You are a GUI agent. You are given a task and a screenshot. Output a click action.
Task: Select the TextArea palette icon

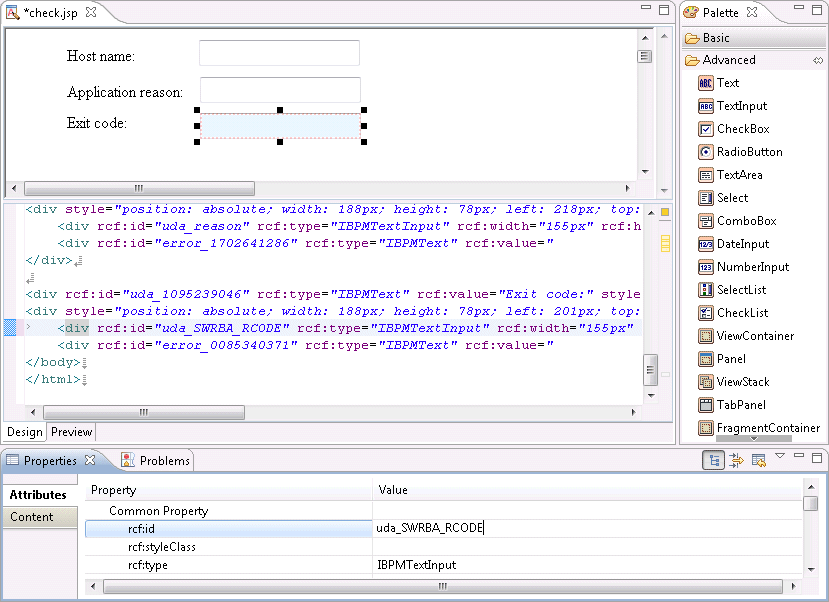pyautogui.click(x=705, y=175)
